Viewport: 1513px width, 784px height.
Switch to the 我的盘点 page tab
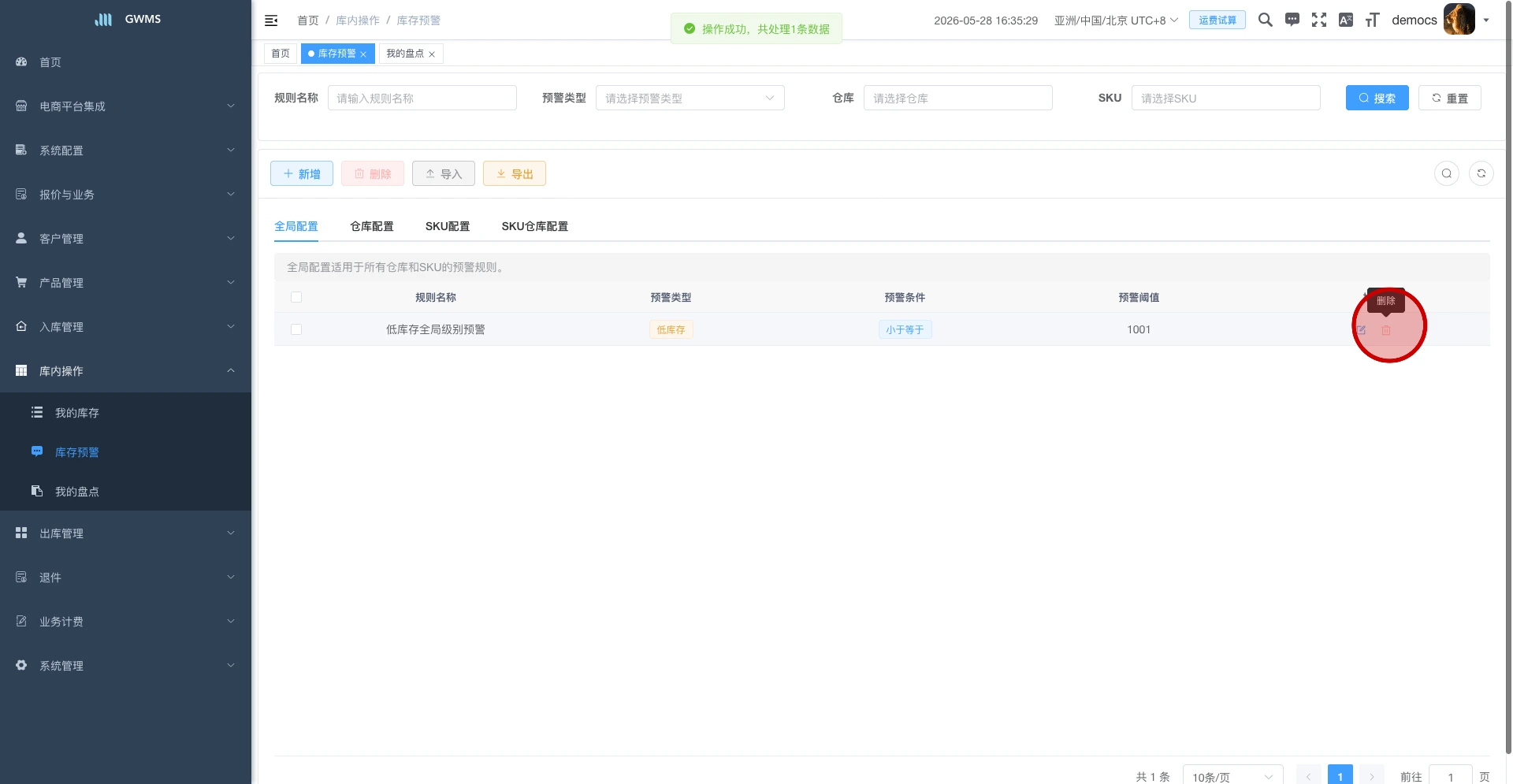pyautogui.click(x=405, y=54)
